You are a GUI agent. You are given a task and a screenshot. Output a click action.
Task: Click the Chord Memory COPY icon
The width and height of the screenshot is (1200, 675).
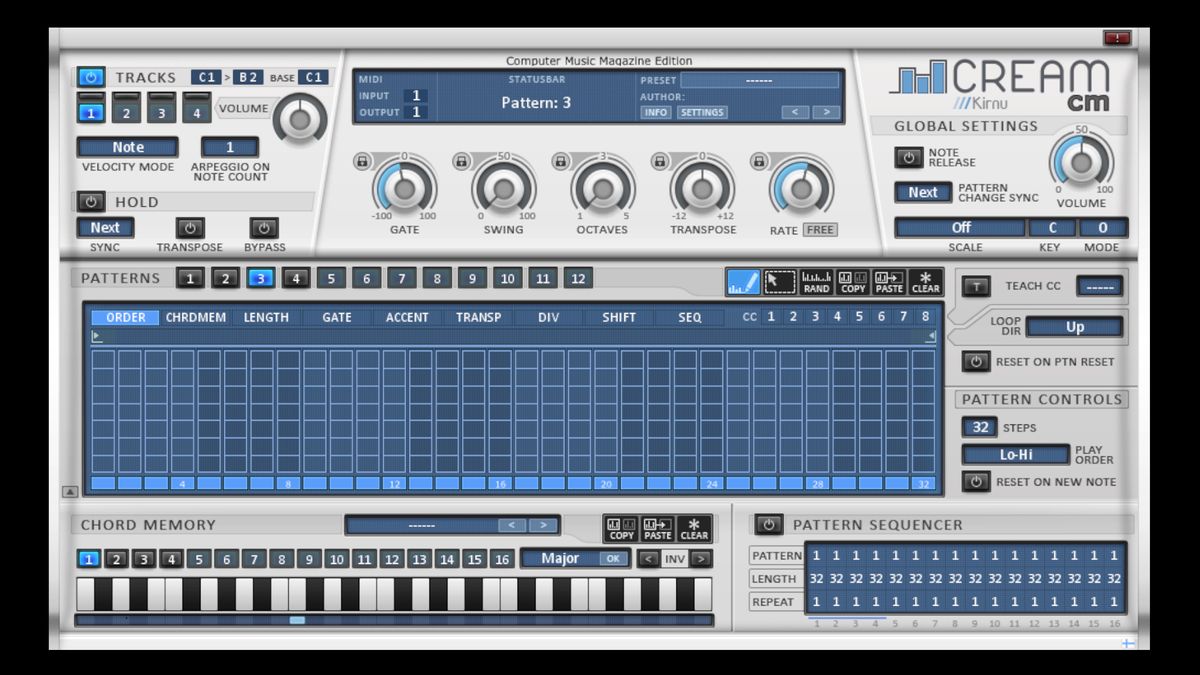621,528
